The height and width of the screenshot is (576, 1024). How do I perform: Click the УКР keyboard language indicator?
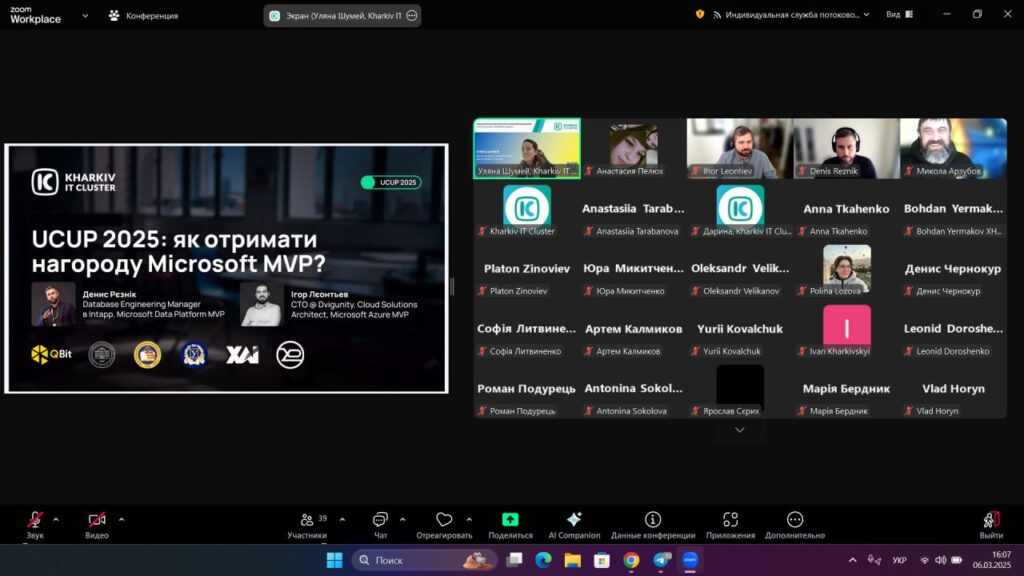(x=899, y=560)
